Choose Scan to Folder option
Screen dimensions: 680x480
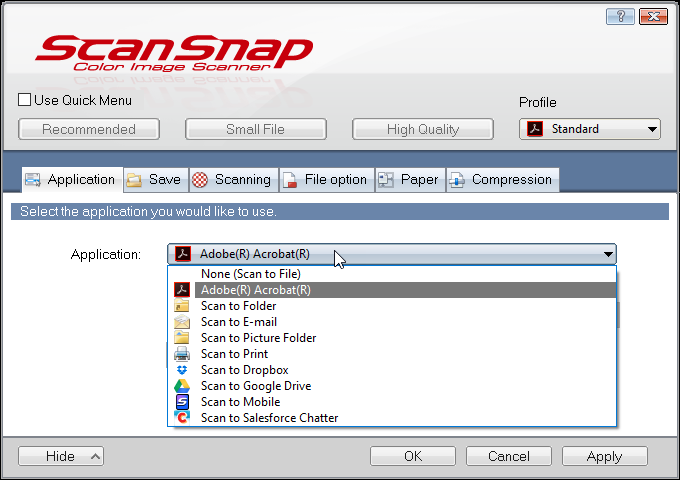(392, 306)
